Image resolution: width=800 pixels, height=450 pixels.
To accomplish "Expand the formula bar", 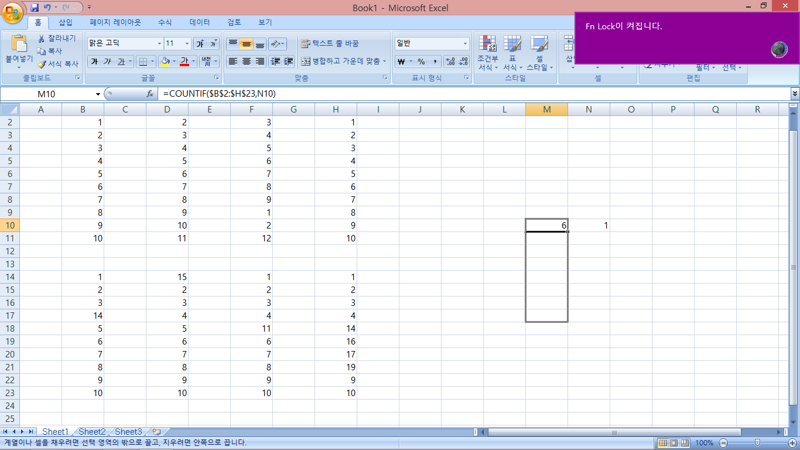I will click(x=795, y=94).
